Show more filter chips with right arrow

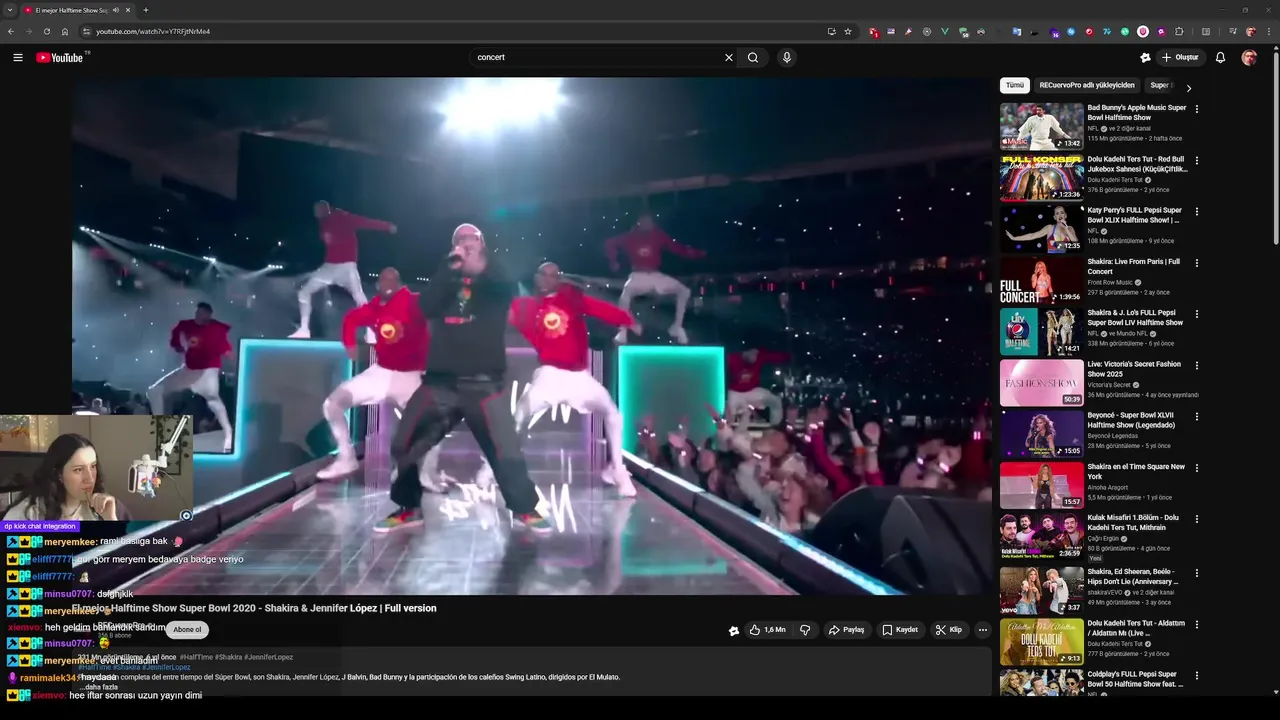coord(1188,88)
